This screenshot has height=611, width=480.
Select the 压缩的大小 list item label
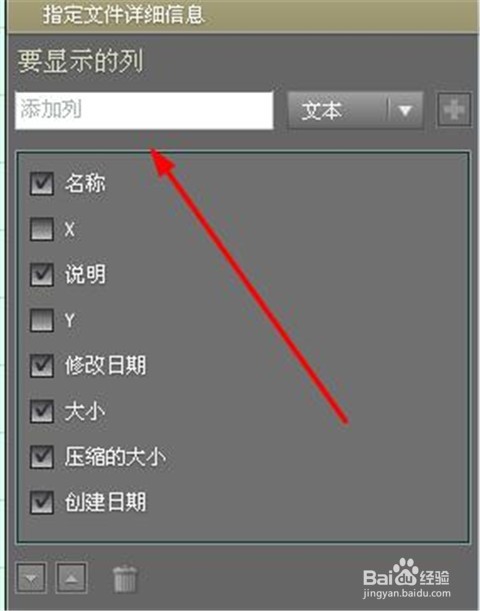[115, 457]
